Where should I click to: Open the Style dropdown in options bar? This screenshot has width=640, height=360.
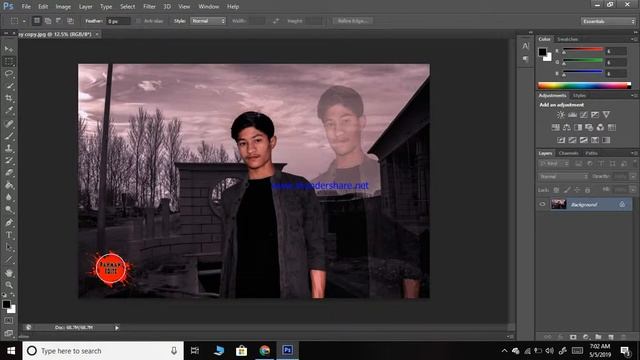tap(208, 21)
